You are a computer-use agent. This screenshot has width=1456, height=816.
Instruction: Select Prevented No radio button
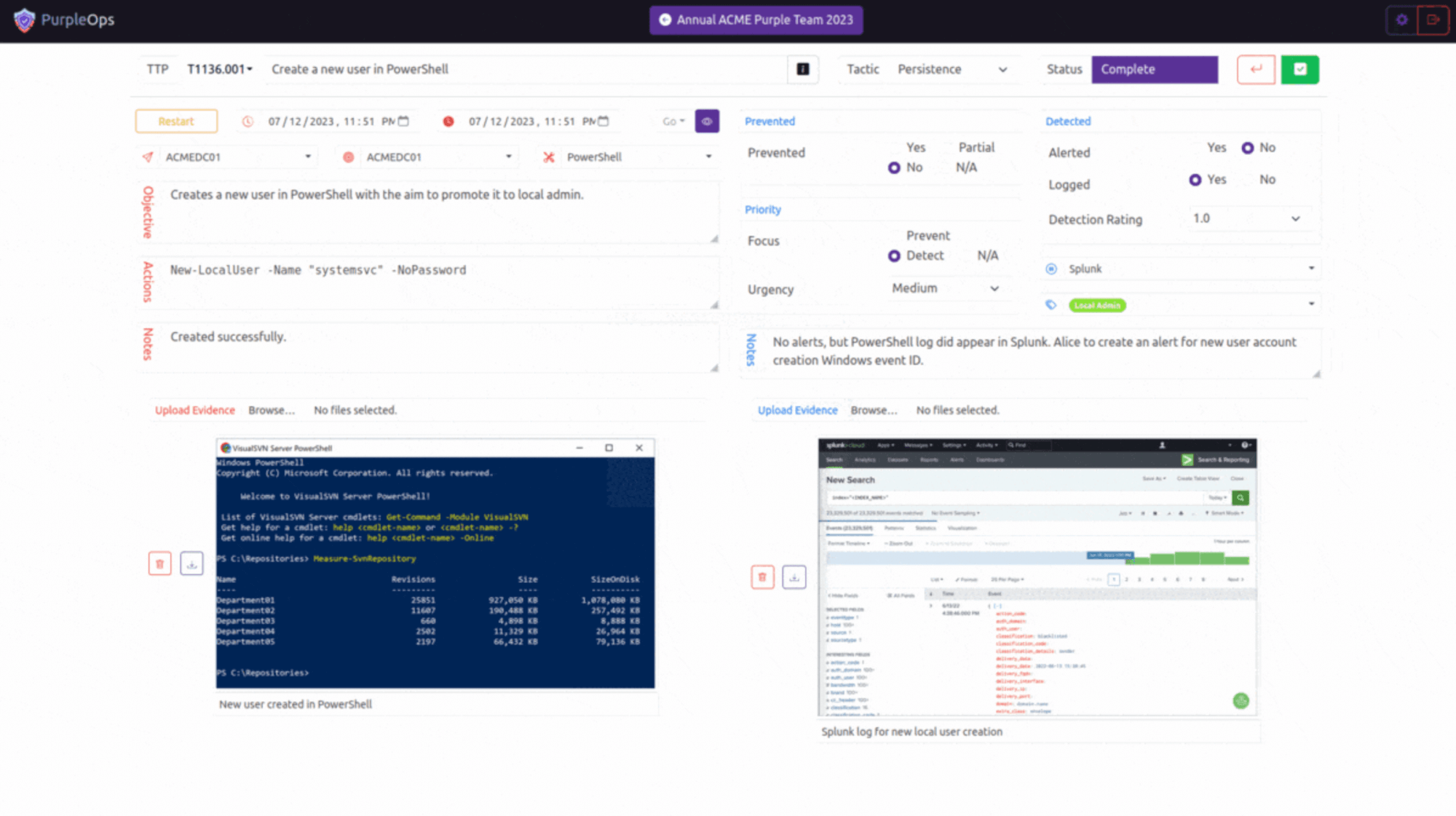pos(894,167)
